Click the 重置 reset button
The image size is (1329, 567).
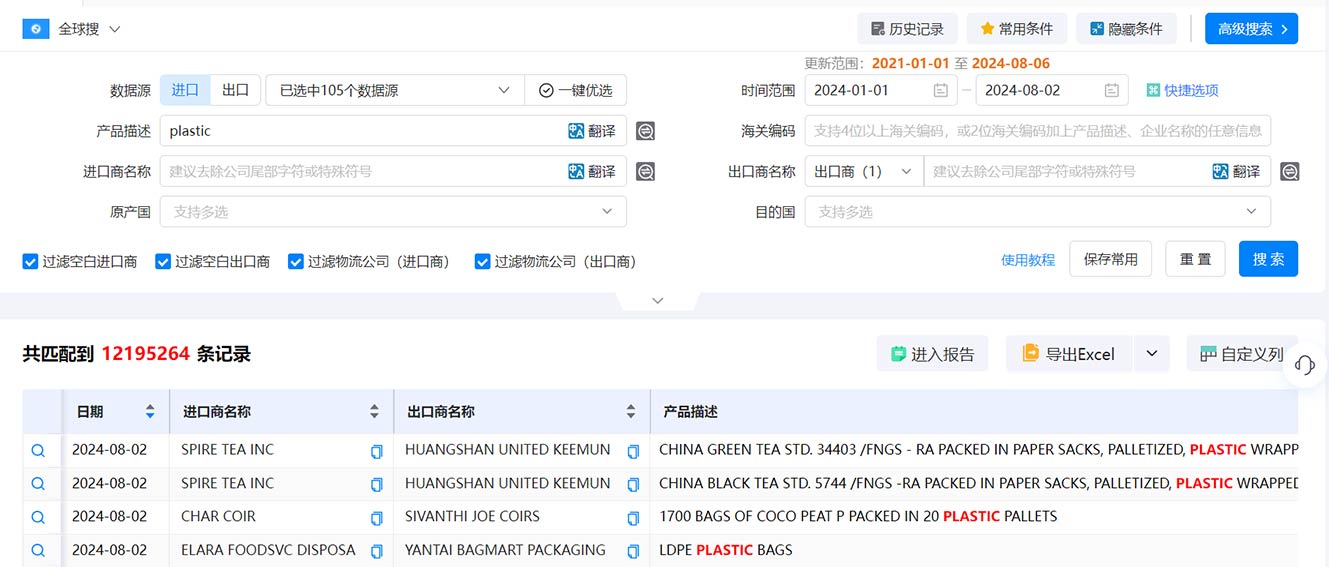tap(1196, 259)
